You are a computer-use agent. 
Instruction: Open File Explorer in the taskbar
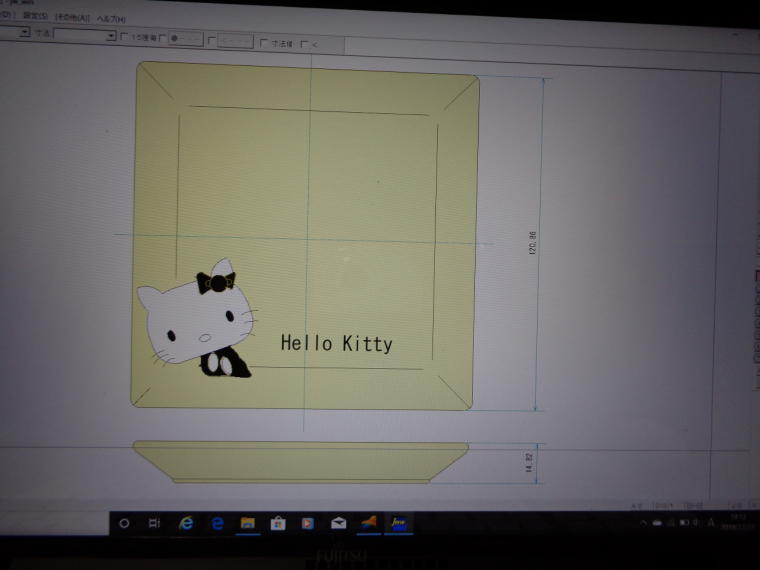point(248,523)
